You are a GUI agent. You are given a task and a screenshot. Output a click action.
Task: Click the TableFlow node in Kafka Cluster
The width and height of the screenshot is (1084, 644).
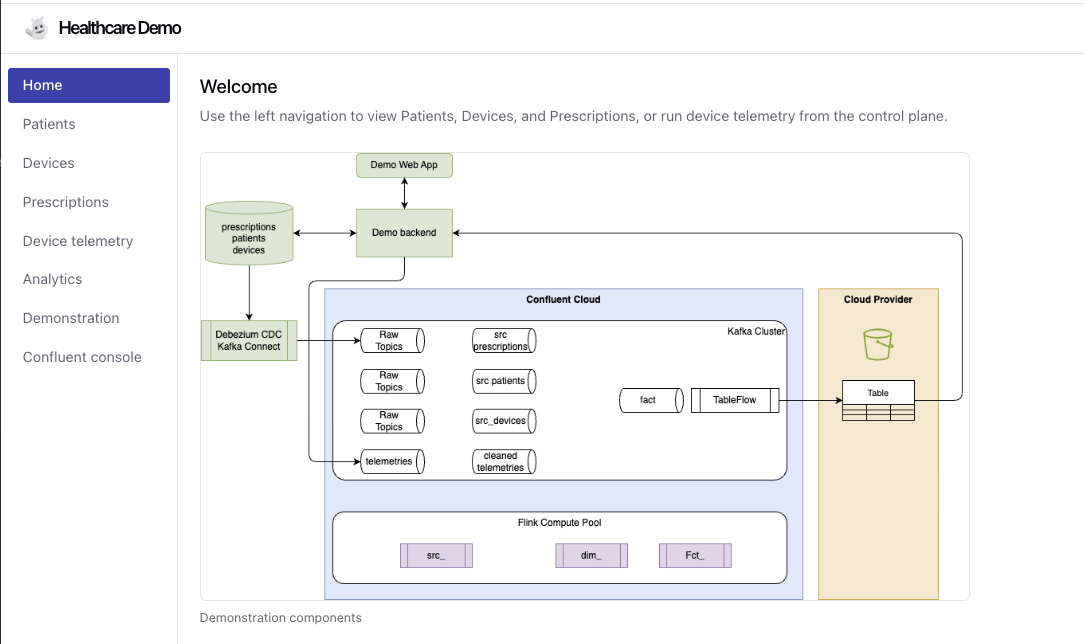click(735, 400)
